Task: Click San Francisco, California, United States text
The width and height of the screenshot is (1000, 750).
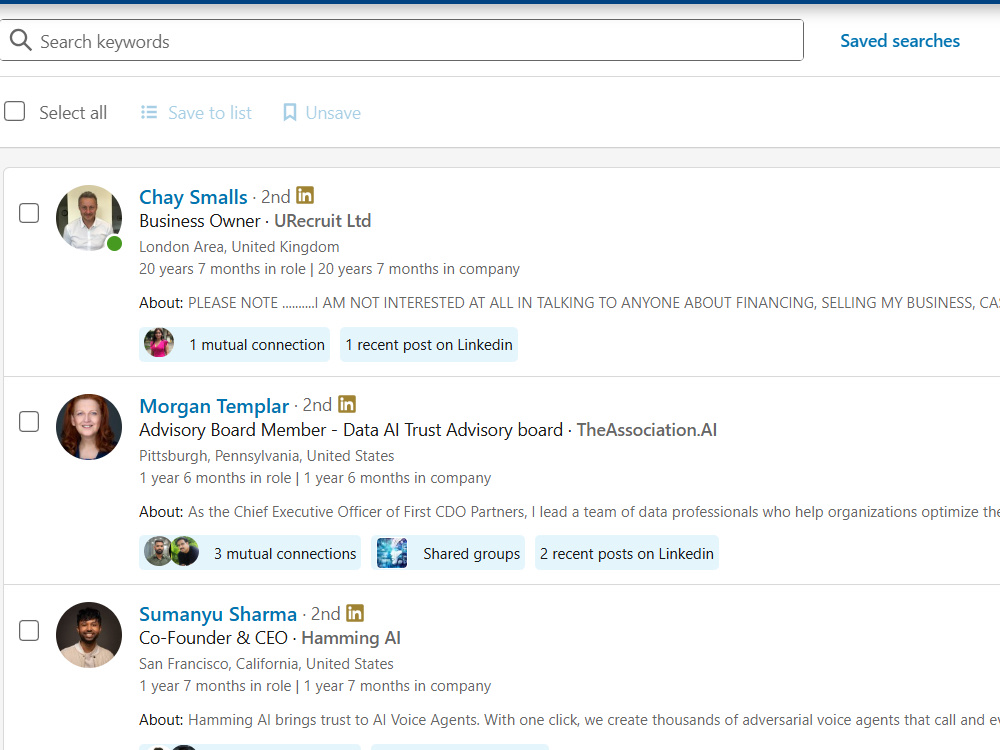Action: pyautogui.click(x=267, y=664)
